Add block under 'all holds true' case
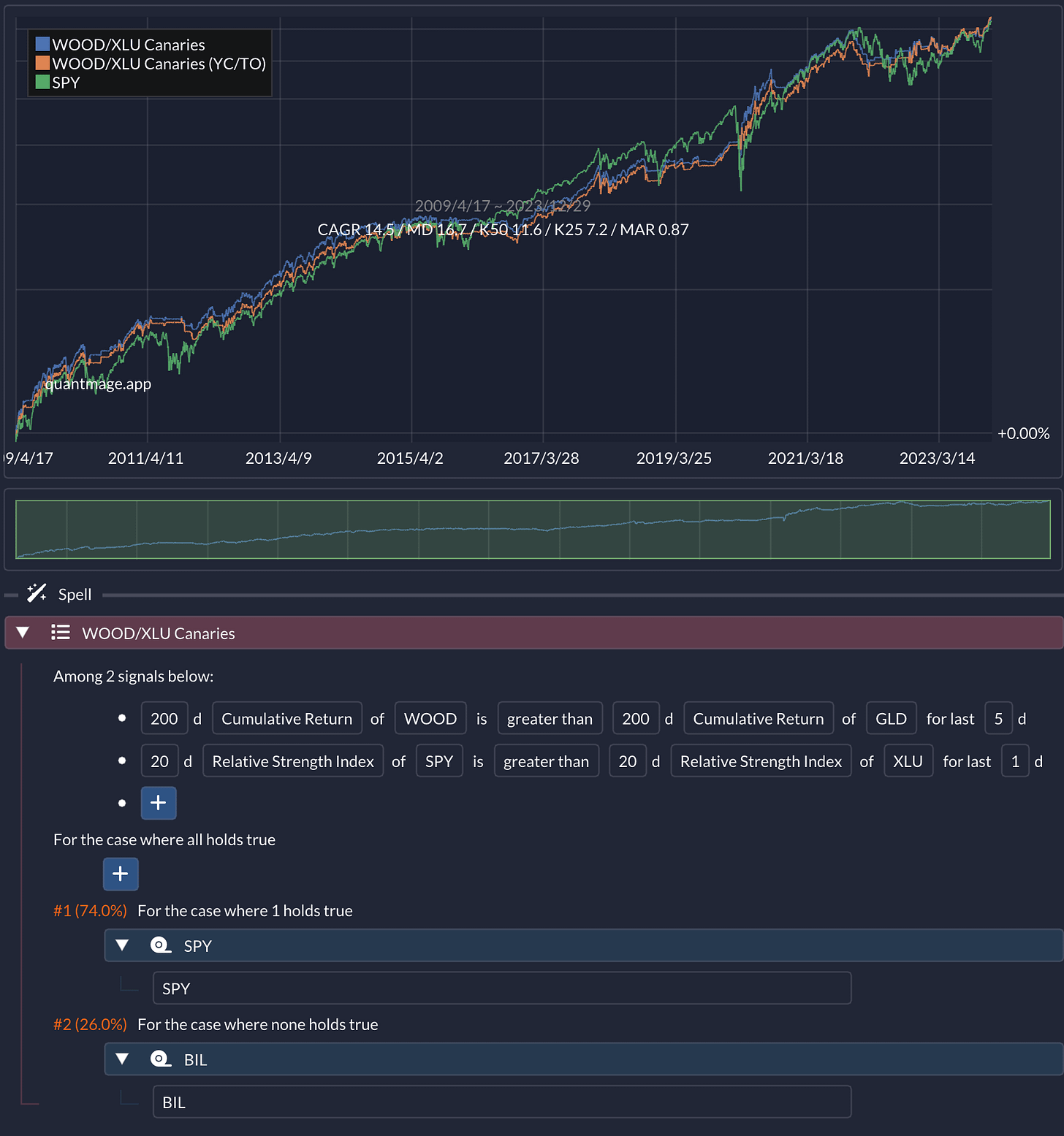The height and width of the screenshot is (1136, 1064). [121, 874]
